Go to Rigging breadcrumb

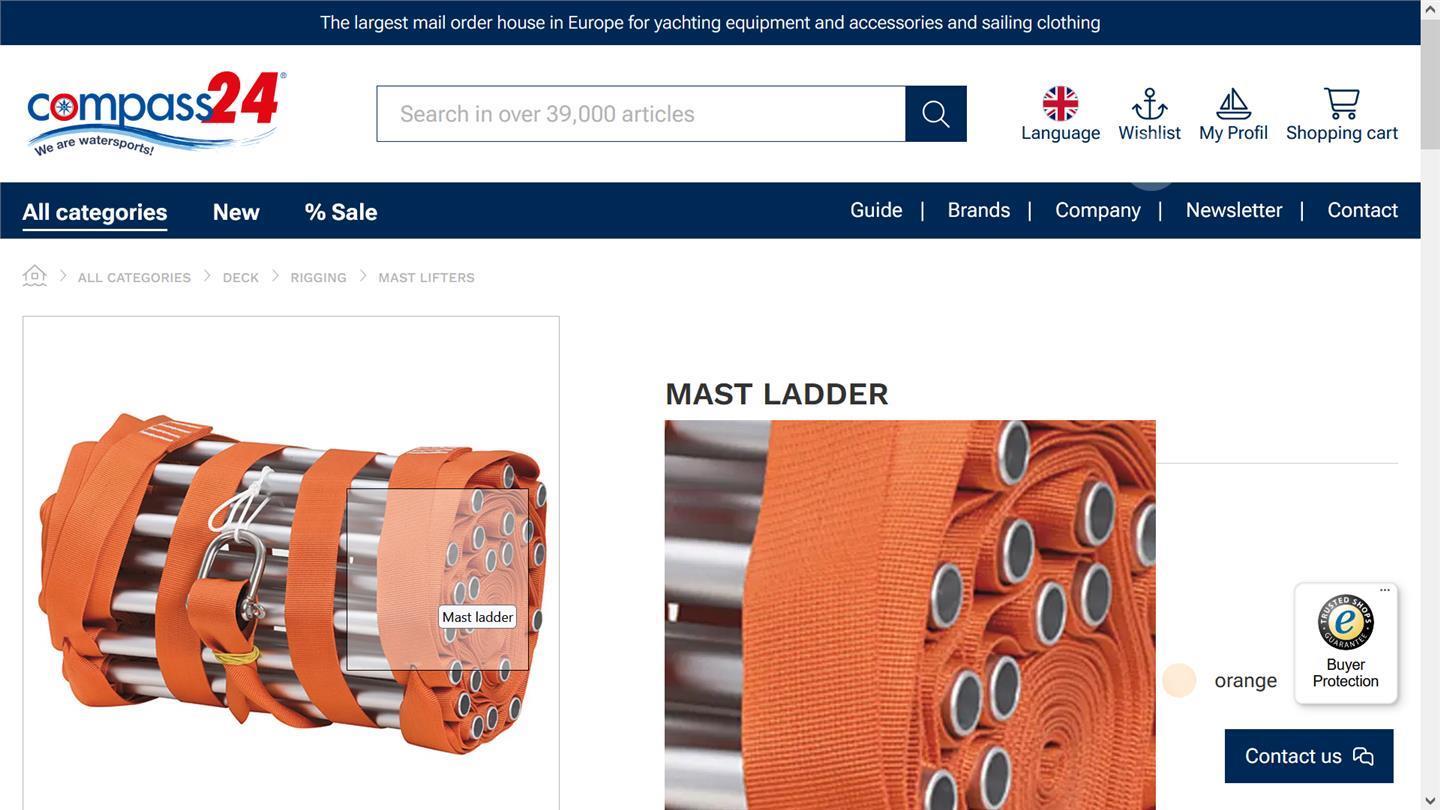pos(318,277)
